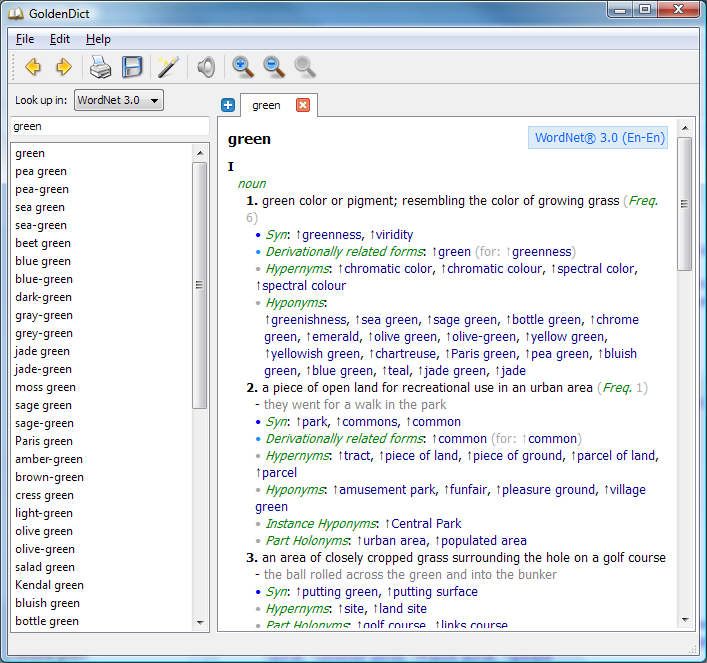Print the current article using printer icon
The image size is (707, 663).
[100, 67]
